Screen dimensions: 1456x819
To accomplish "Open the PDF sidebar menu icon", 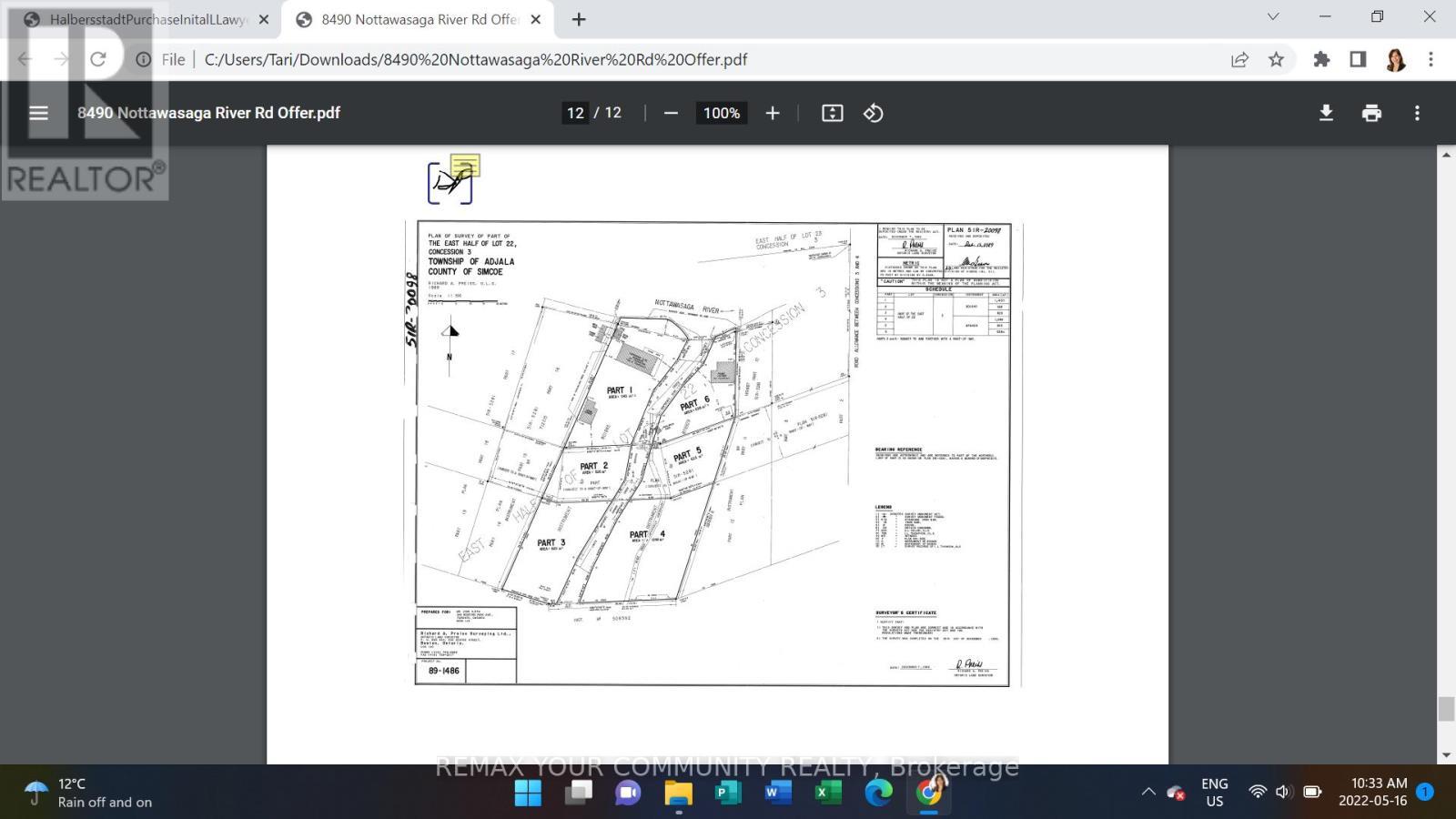I will pos(38,113).
